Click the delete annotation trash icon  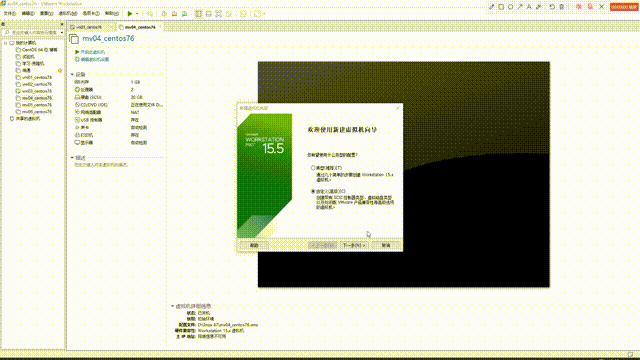coord(562,7)
